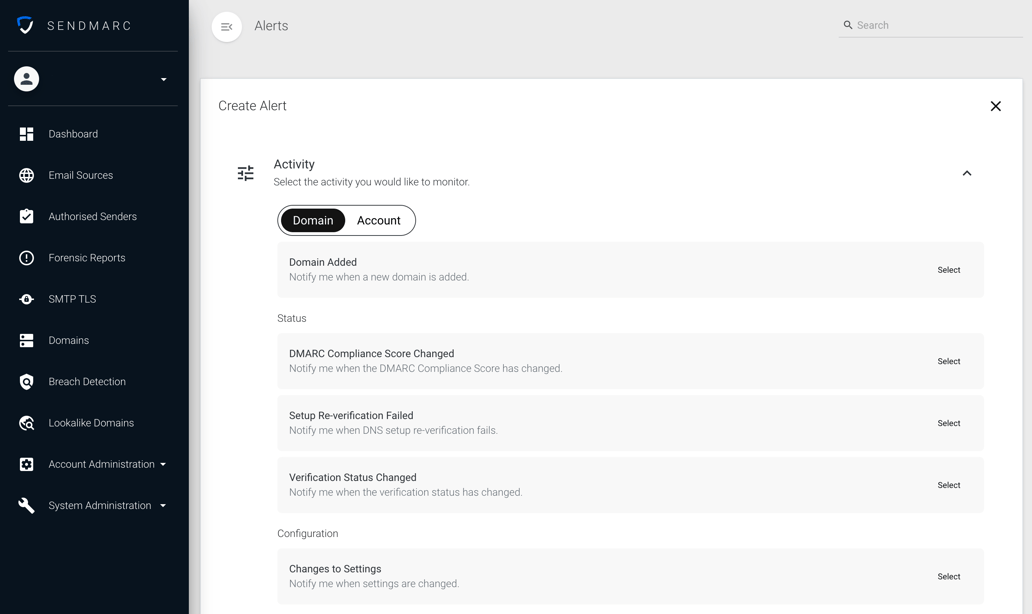Click the System Administration wrench icon
The height and width of the screenshot is (614, 1032).
click(x=26, y=505)
